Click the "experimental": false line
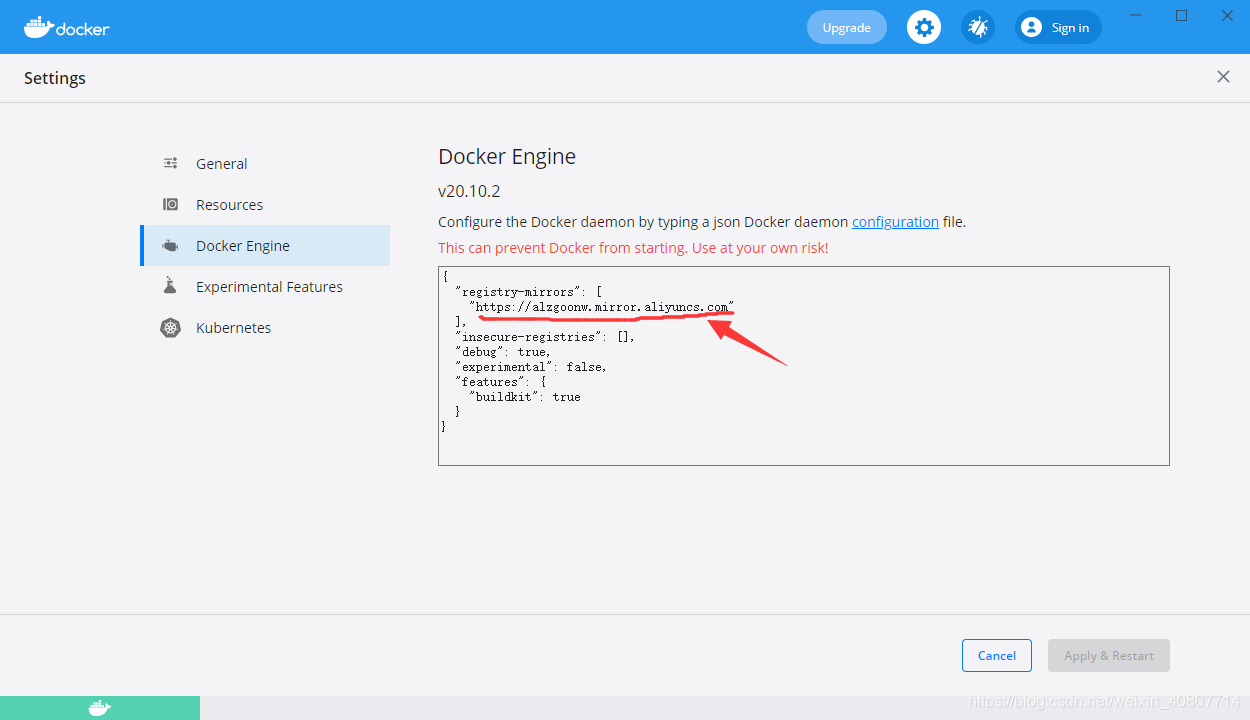 coord(530,367)
